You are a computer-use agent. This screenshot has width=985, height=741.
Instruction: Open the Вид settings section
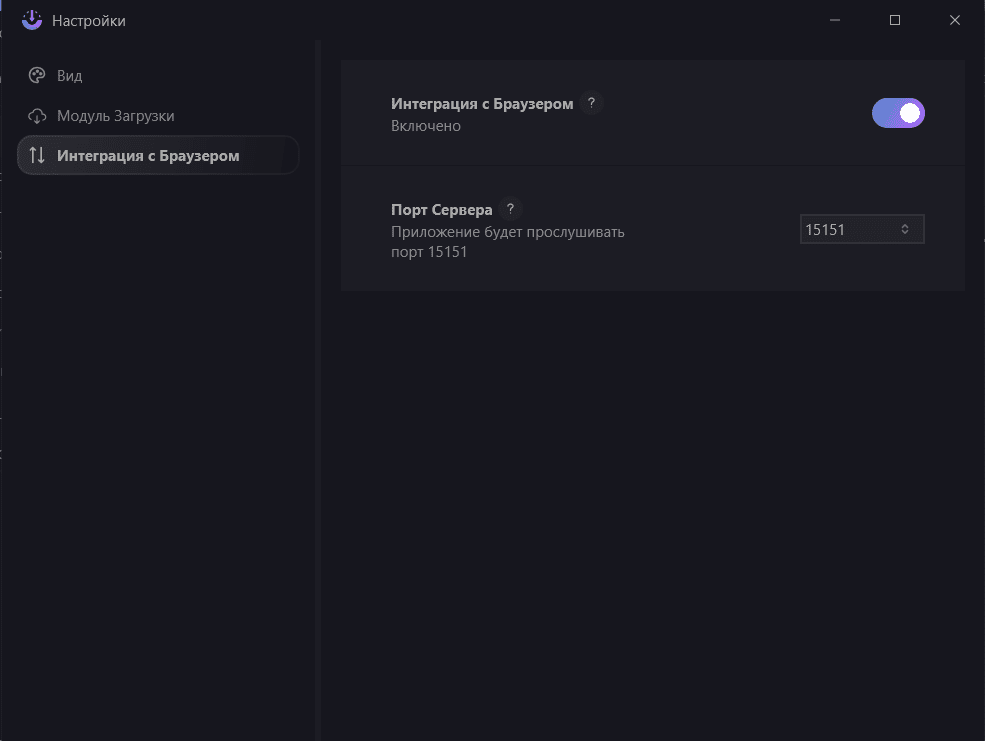[69, 76]
